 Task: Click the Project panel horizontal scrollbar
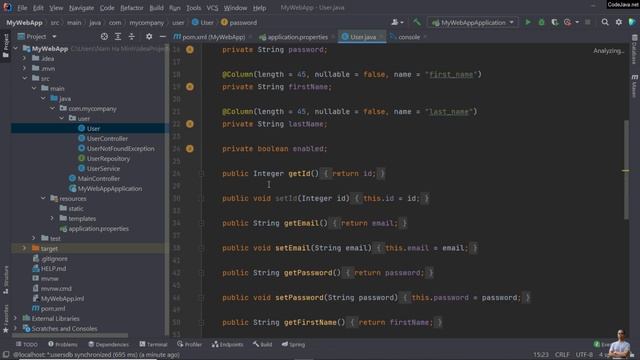coord(69,336)
